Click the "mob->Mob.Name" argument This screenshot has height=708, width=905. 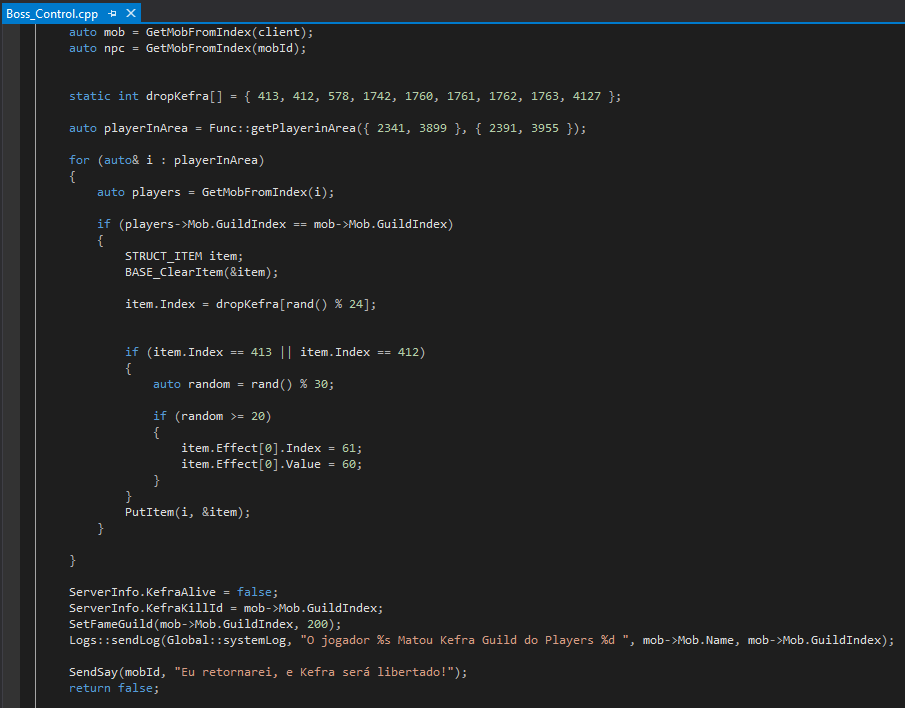coord(688,640)
